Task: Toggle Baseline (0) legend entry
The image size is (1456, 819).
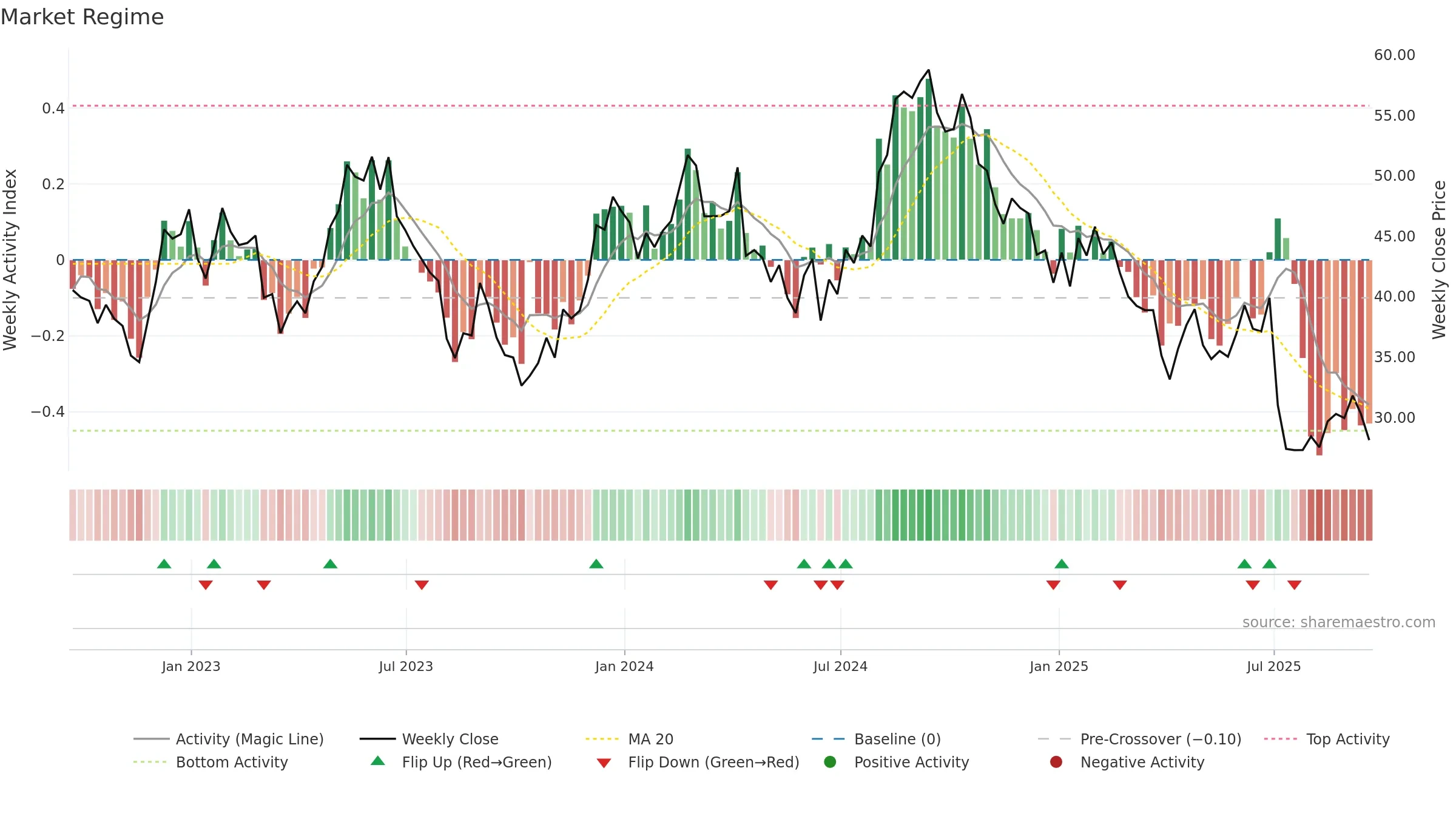Action: pyautogui.click(x=876, y=739)
